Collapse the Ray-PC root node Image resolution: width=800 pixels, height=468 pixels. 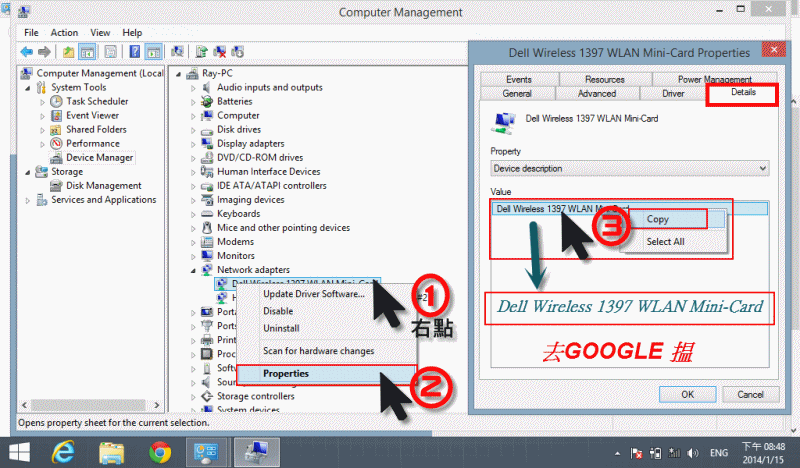tap(178, 74)
